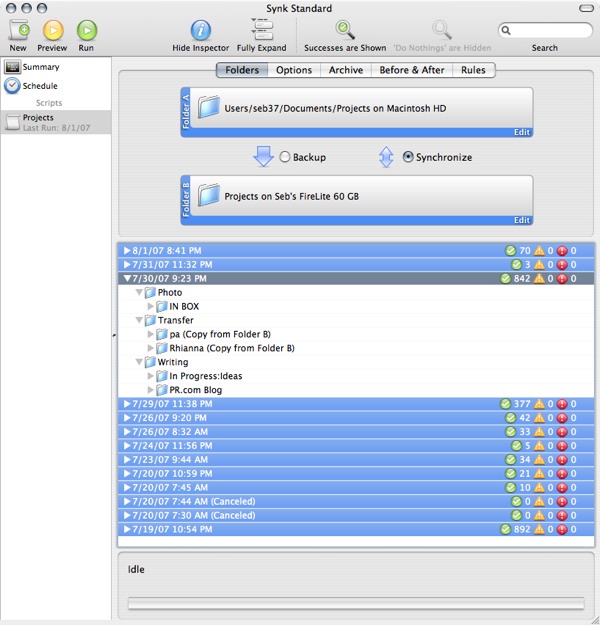Click the blue Backup down-arrow icon

click(x=264, y=157)
